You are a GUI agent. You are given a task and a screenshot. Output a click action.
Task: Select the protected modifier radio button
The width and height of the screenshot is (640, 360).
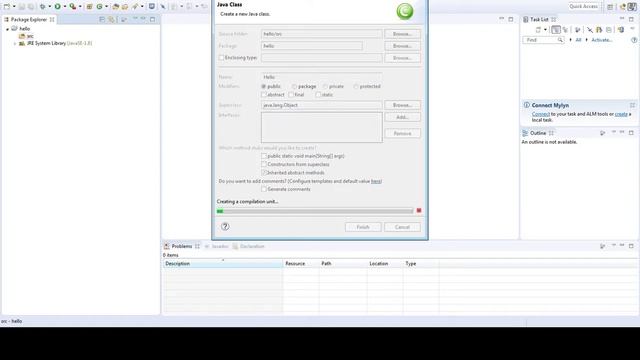pyautogui.click(x=356, y=87)
